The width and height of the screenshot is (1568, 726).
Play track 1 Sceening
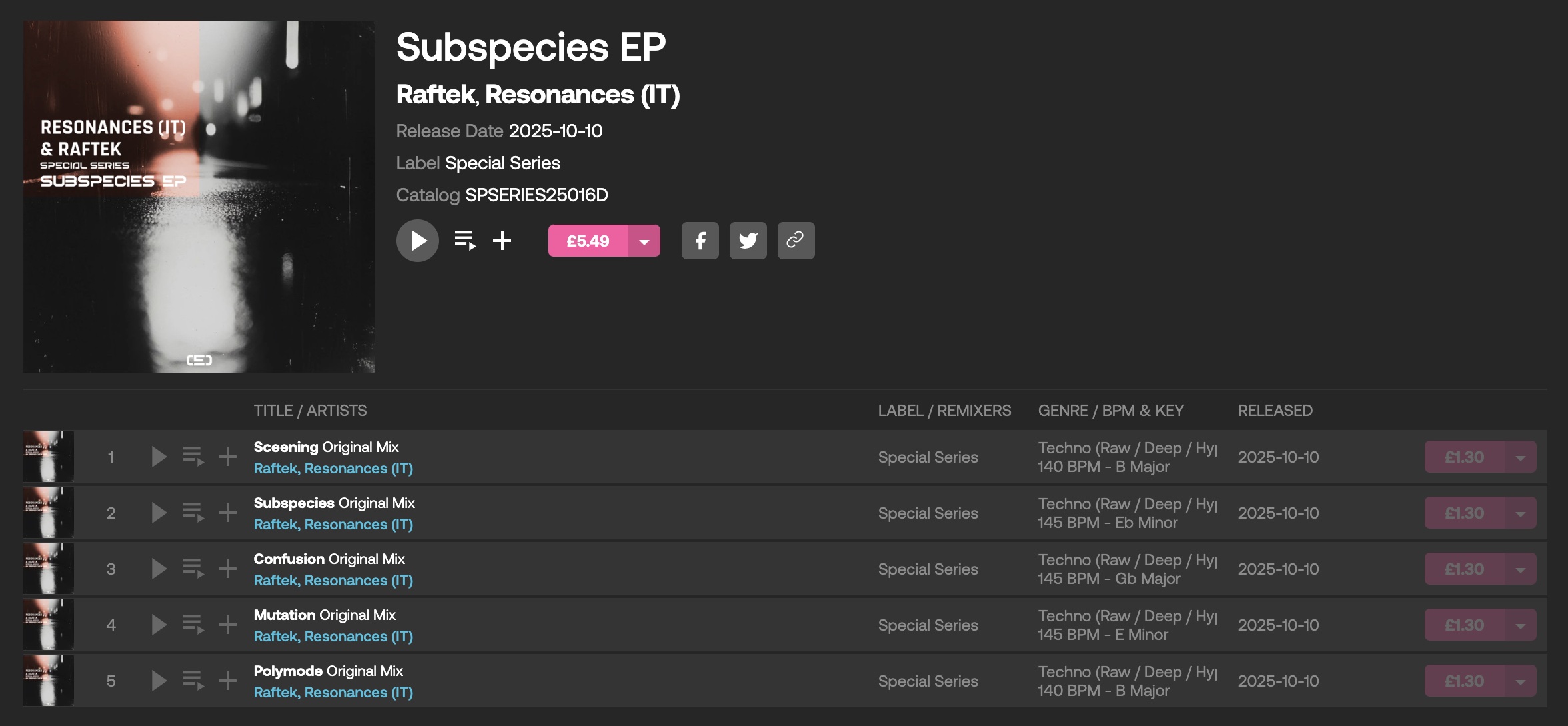tap(159, 457)
